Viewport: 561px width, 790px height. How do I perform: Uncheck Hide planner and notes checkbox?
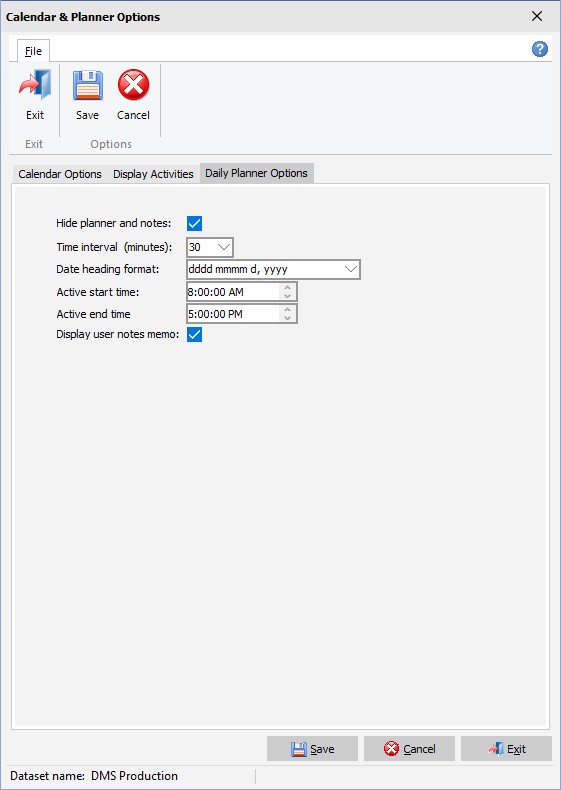[x=194, y=223]
